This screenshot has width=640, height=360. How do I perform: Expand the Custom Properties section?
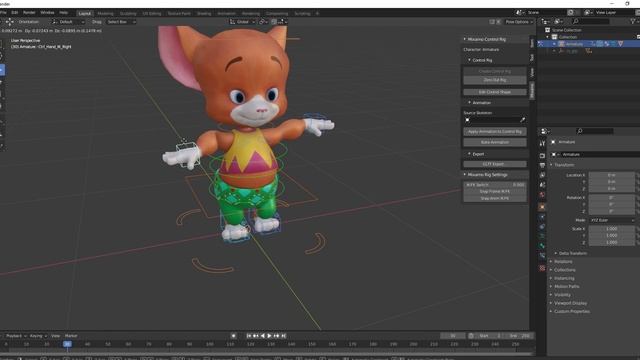pos(571,311)
